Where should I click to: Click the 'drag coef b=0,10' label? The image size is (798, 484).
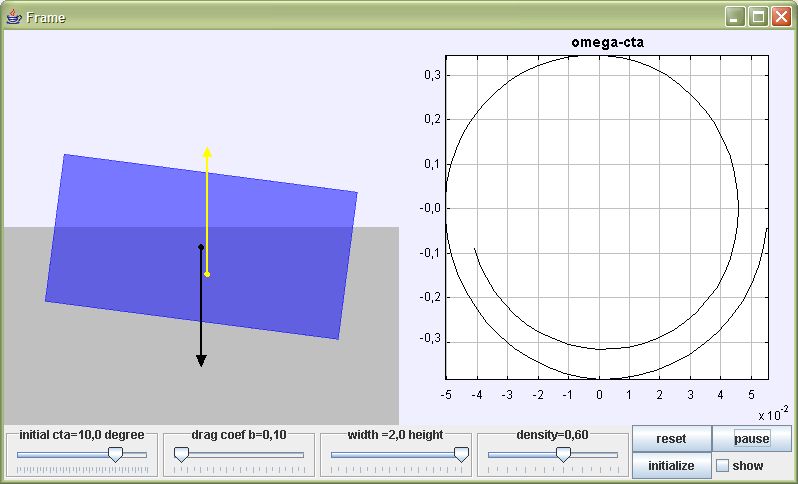239,435
